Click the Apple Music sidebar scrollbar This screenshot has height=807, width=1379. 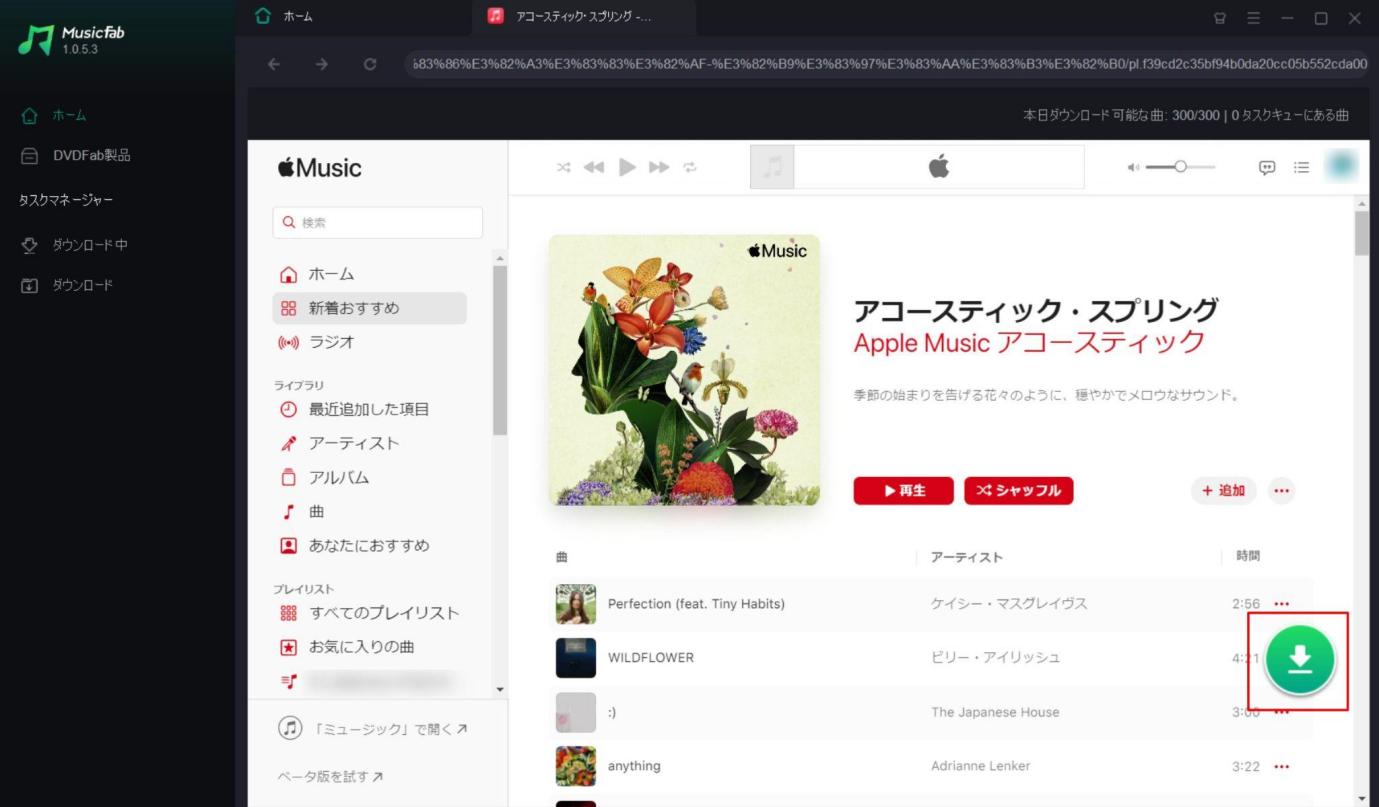click(500, 350)
